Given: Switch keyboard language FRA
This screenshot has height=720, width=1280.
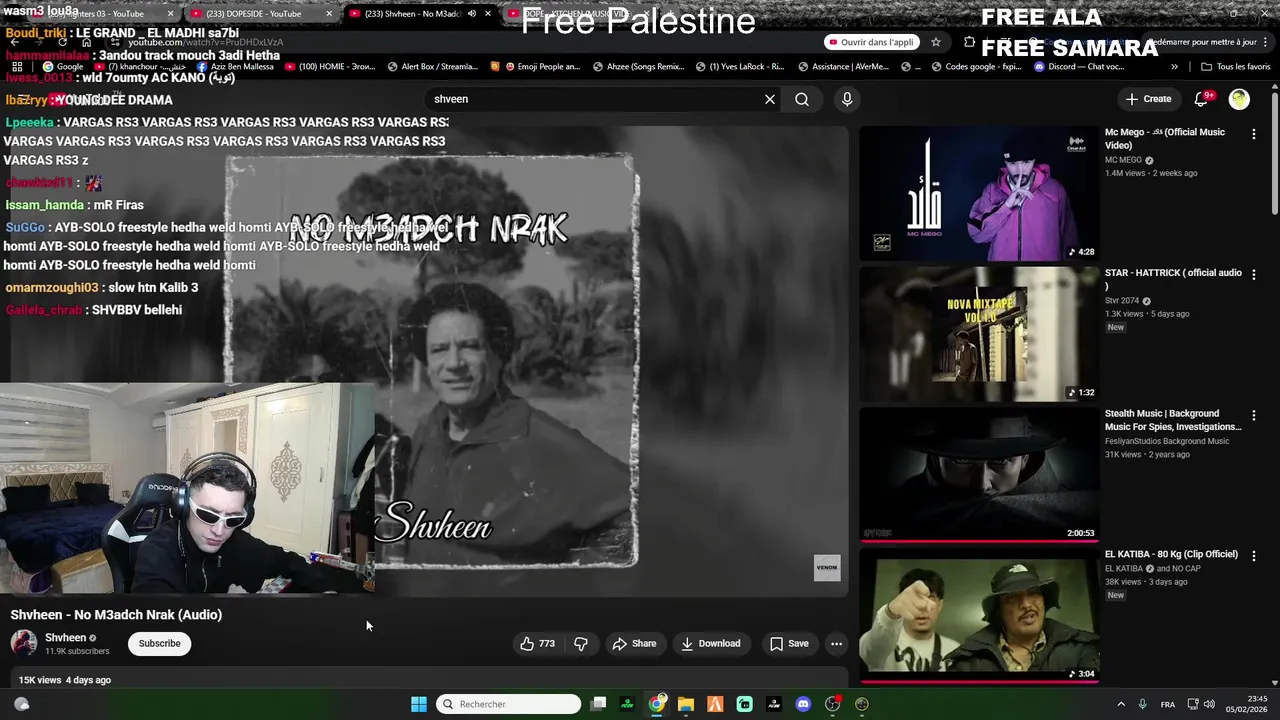Looking at the screenshot, I should [x=1168, y=704].
